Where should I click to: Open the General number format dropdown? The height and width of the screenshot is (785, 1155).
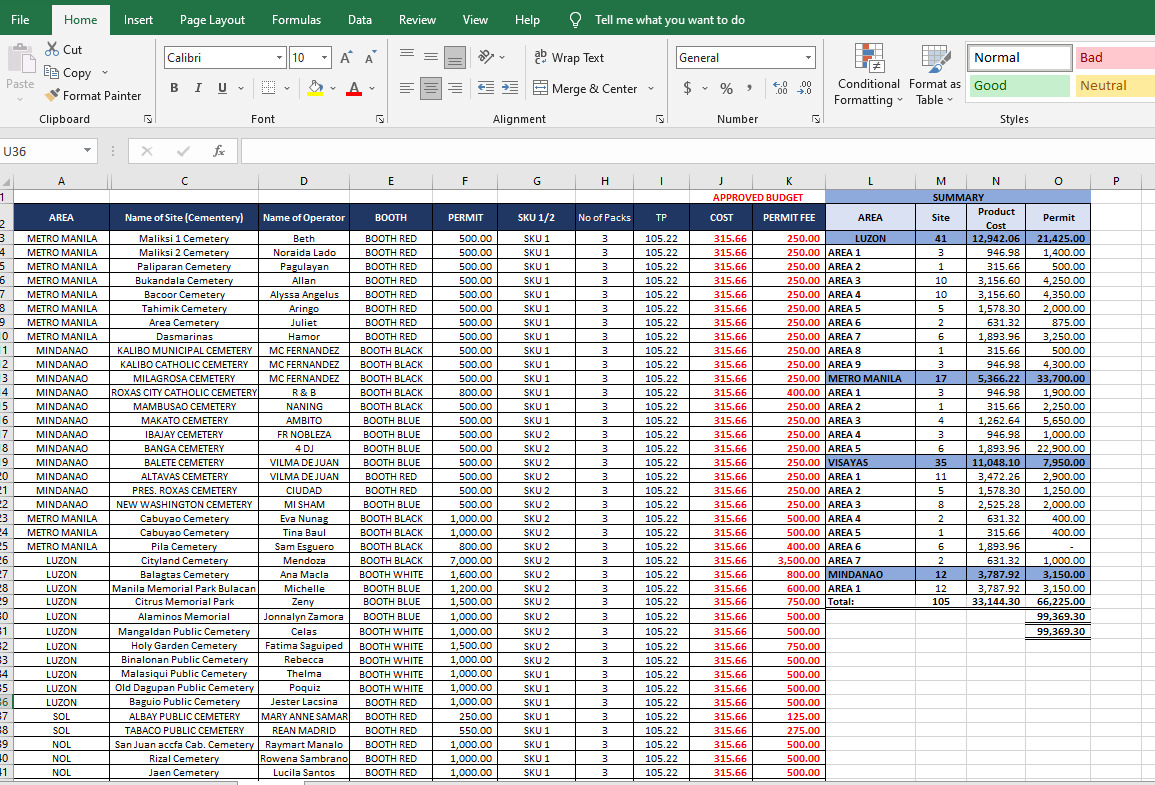coord(808,57)
